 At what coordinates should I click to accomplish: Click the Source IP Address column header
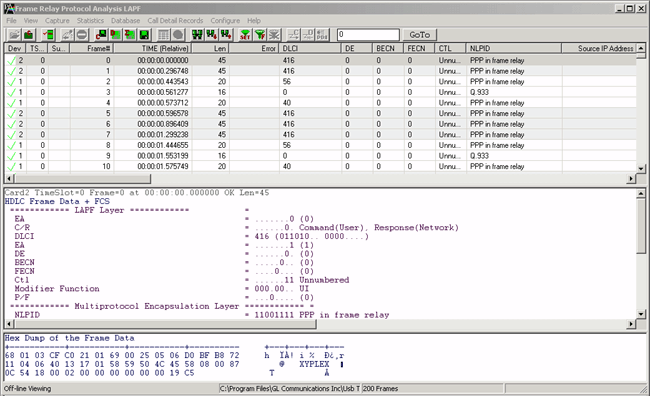point(599,49)
